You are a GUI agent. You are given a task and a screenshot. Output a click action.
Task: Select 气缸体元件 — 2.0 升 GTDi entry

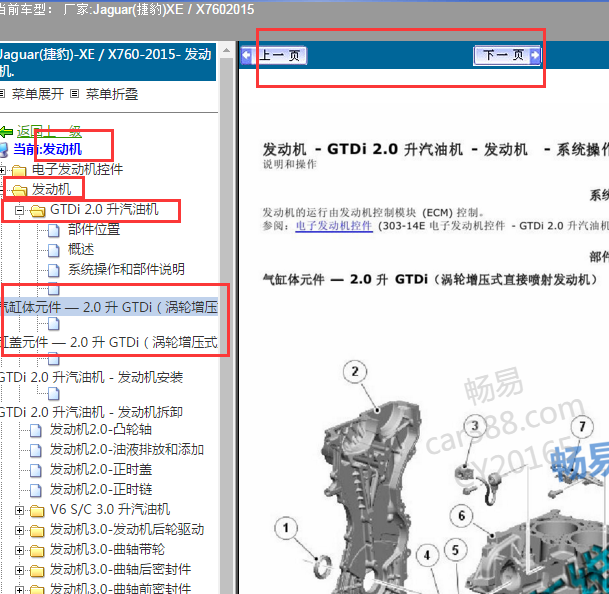pyautogui.click(x=109, y=307)
